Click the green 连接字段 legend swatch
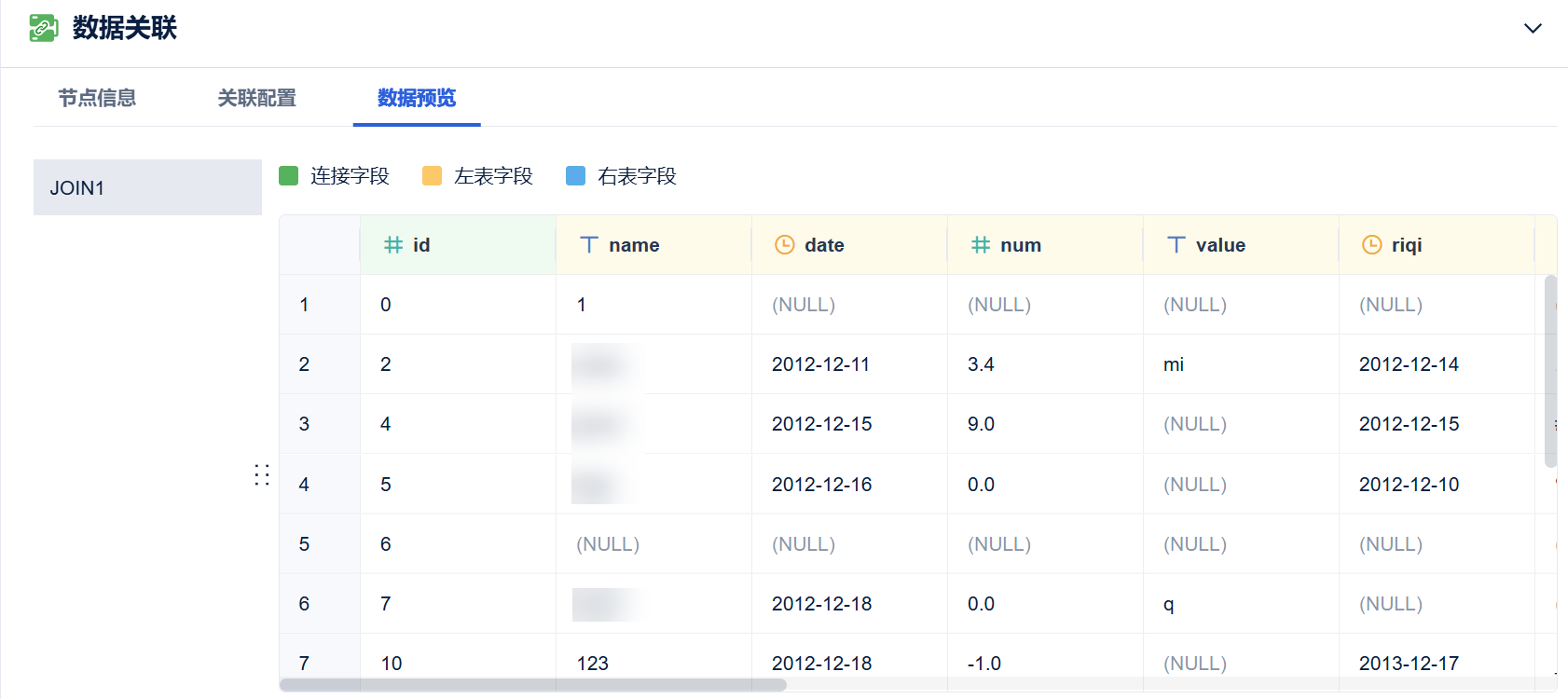Image resolution: width=1568 pixels, height=699 pixels. 288,175
